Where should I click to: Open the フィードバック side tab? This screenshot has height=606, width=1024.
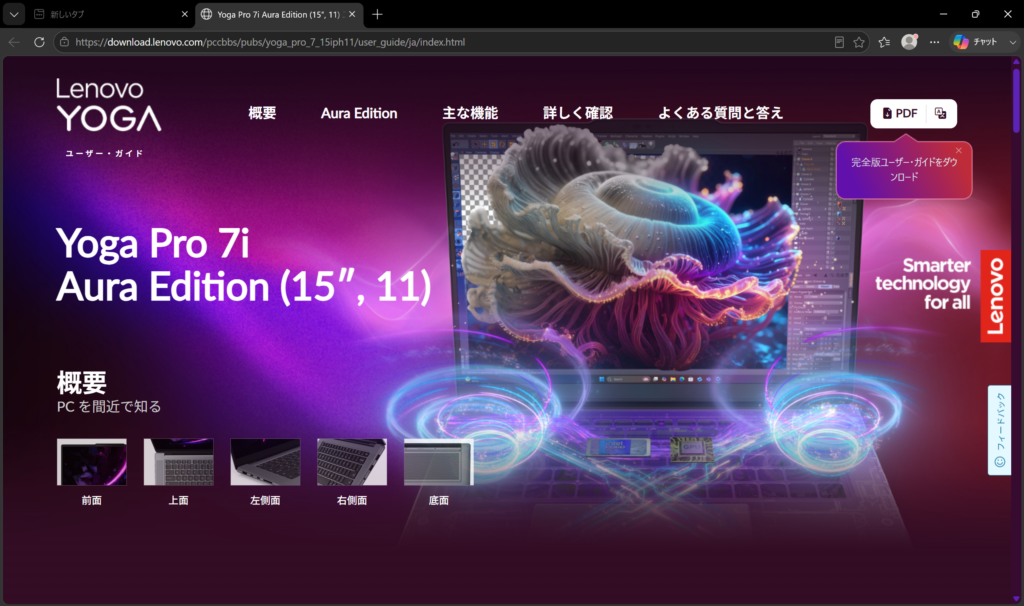click(x=999, y=430)
